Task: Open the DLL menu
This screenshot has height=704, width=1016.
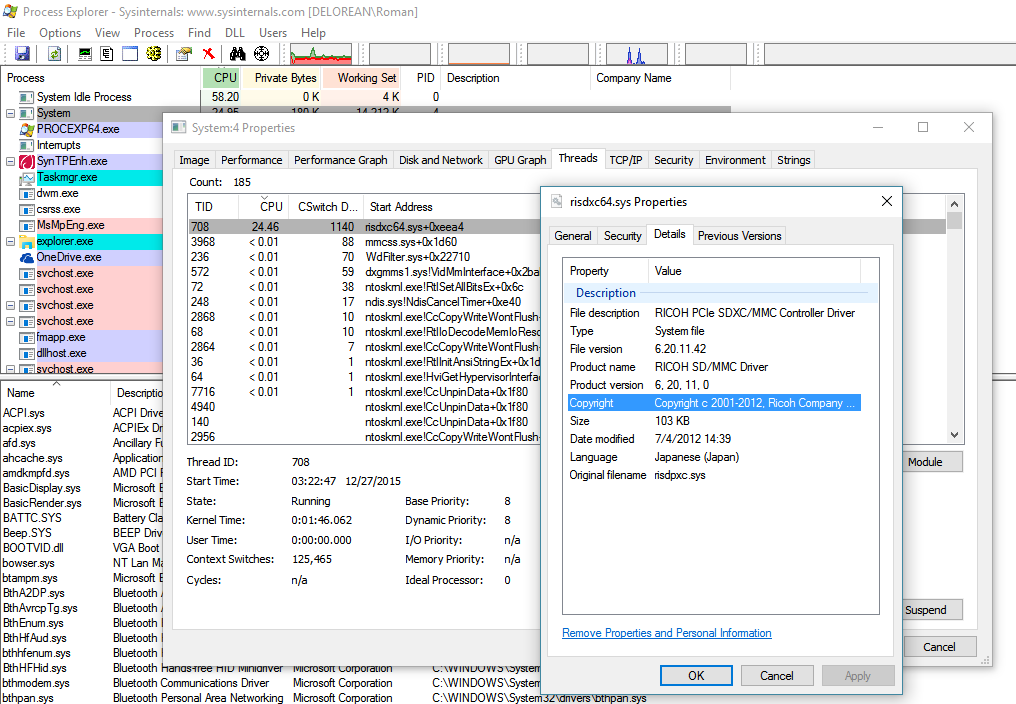Action: pos(235,33)
